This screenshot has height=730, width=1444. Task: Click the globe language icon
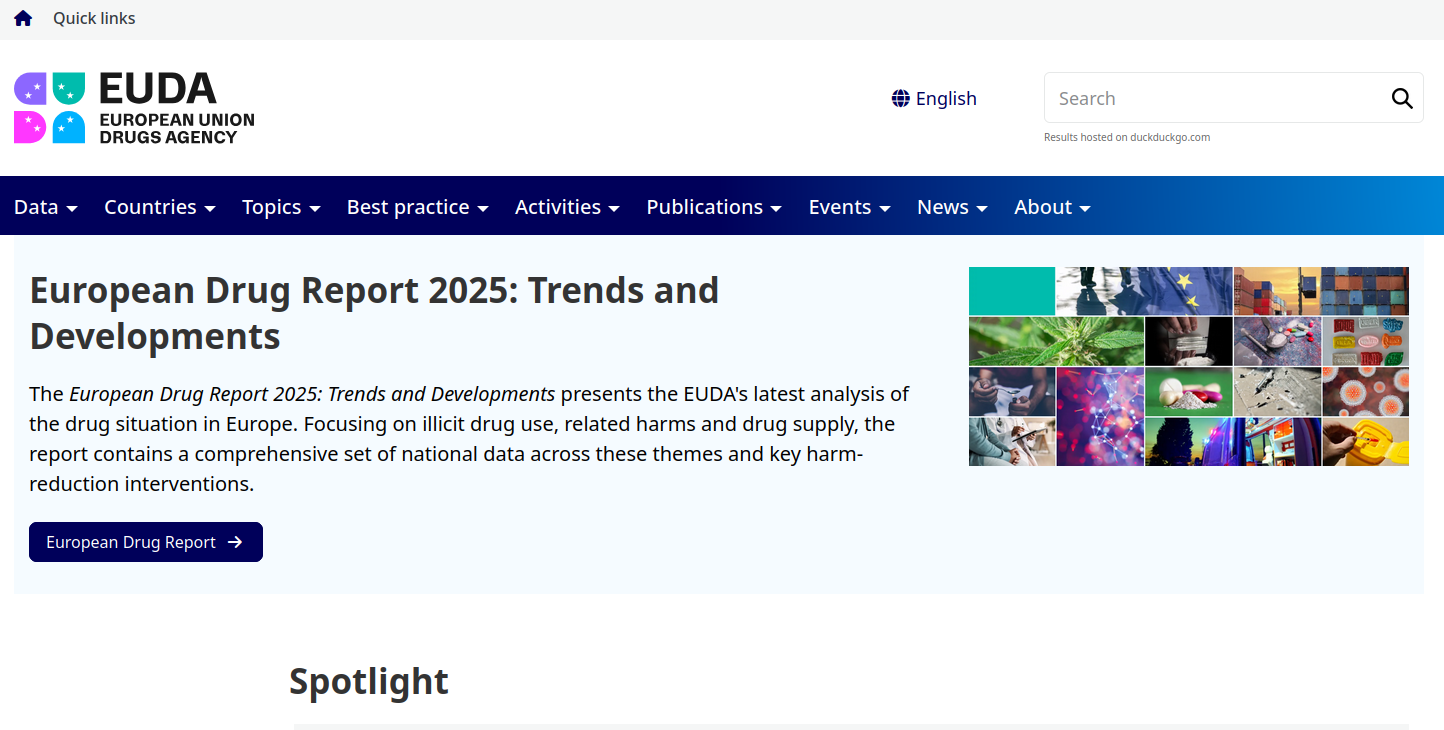click(901, 98)
